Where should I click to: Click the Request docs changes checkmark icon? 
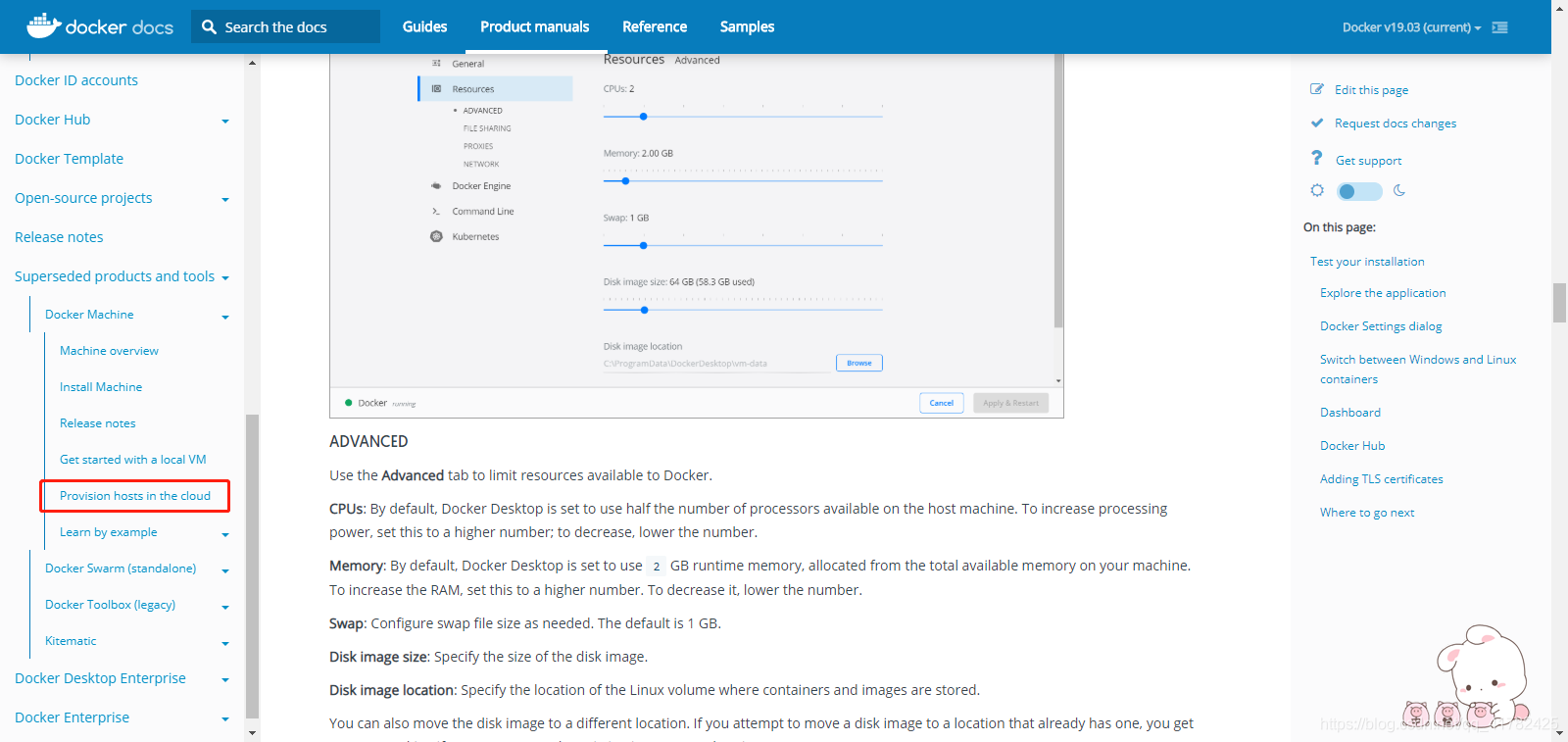pos(1317,123)
